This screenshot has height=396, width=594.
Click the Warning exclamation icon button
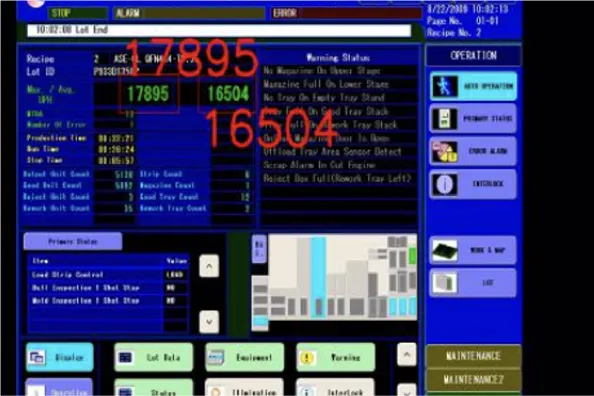[336, 357]
